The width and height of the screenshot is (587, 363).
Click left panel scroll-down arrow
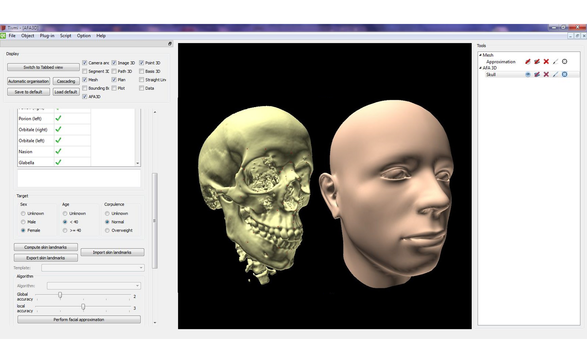155,322
